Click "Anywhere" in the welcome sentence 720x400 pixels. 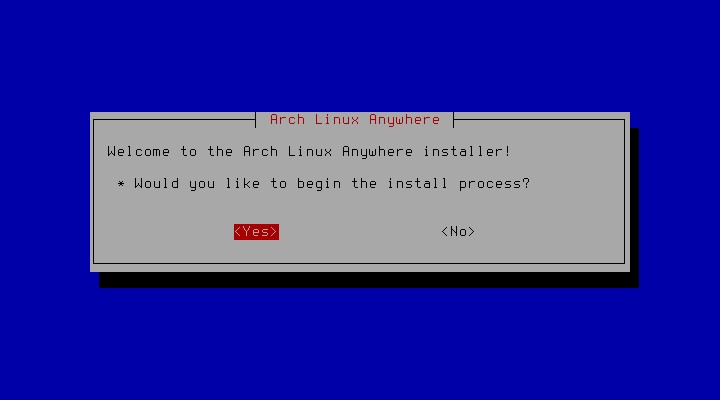click(377, 152)
